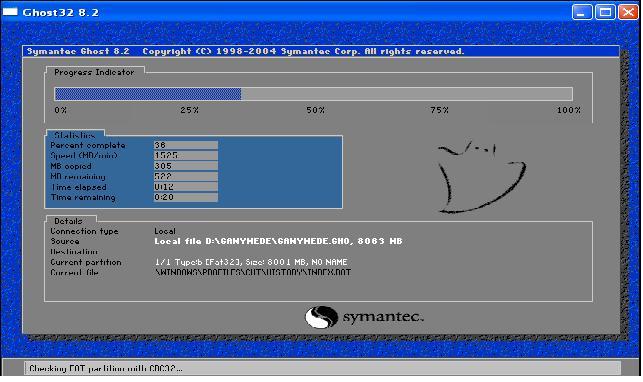Click the MB copied value field
This screenshot has width=643, height=382.
click(186, 166)
